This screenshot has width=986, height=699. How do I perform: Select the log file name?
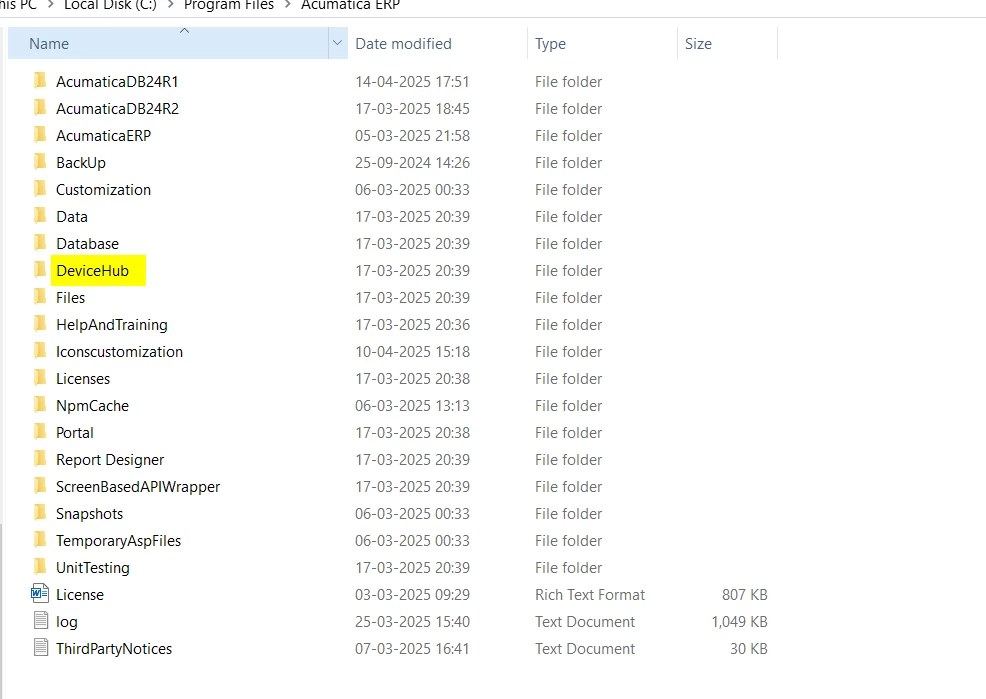[67, 622]
